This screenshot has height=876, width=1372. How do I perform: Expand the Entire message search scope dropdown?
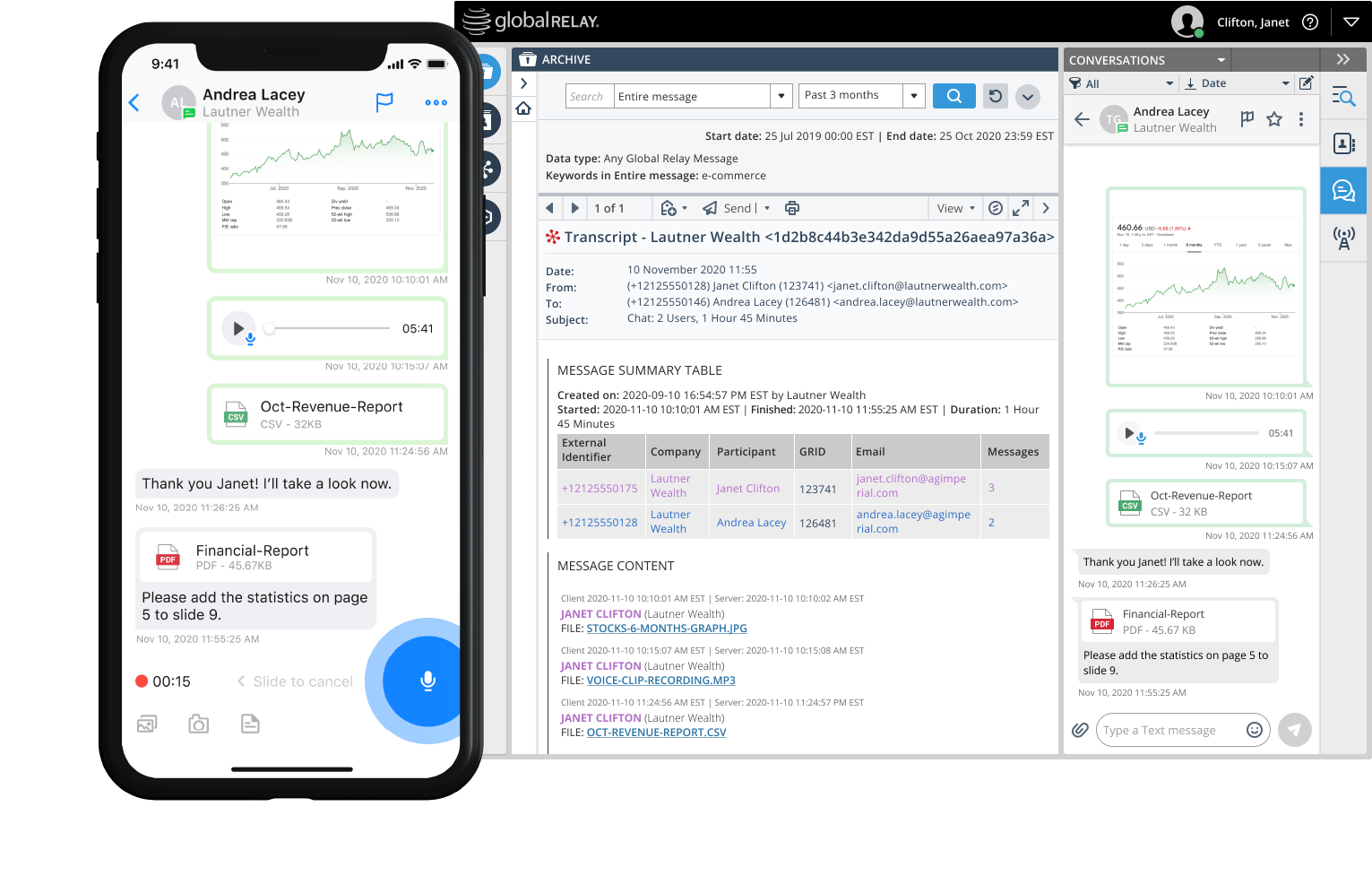(x=779, y=95)
